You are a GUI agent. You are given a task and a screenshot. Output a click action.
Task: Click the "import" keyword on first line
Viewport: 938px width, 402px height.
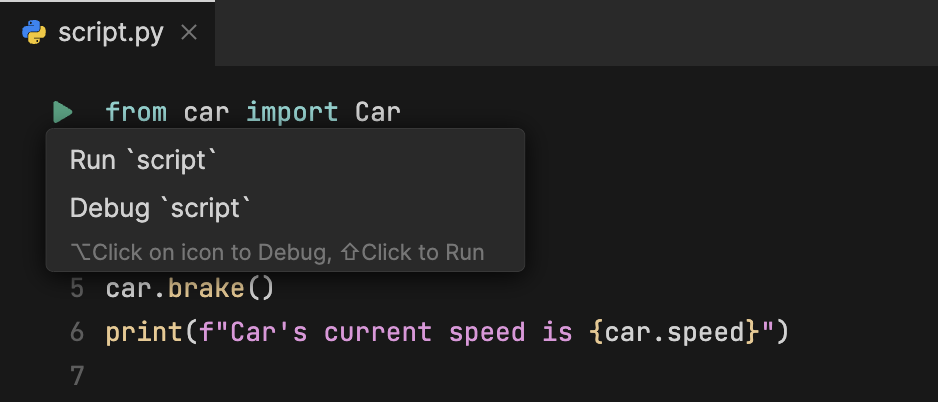291,111
